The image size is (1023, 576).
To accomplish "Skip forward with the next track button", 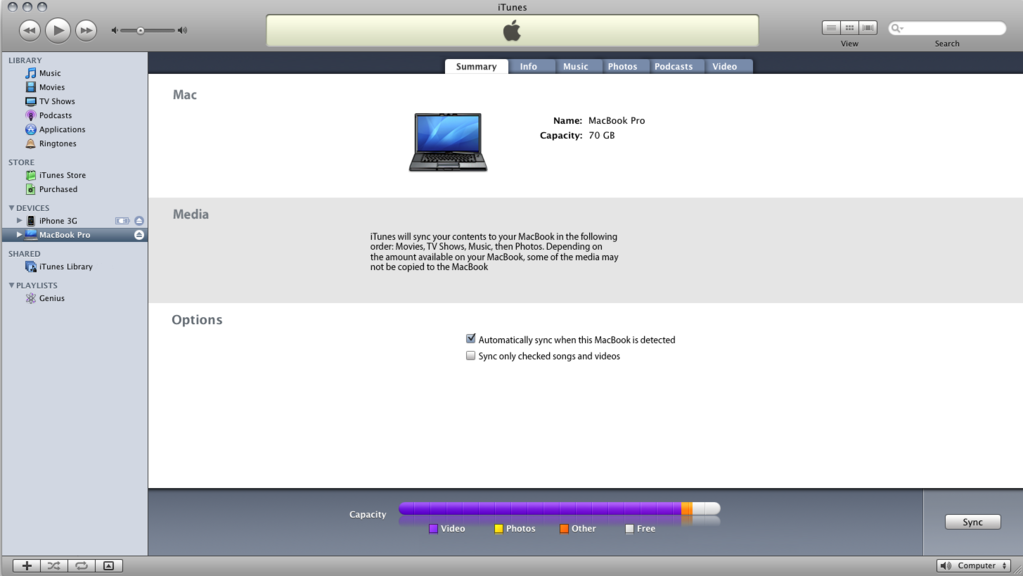I will tap(86, 30).
